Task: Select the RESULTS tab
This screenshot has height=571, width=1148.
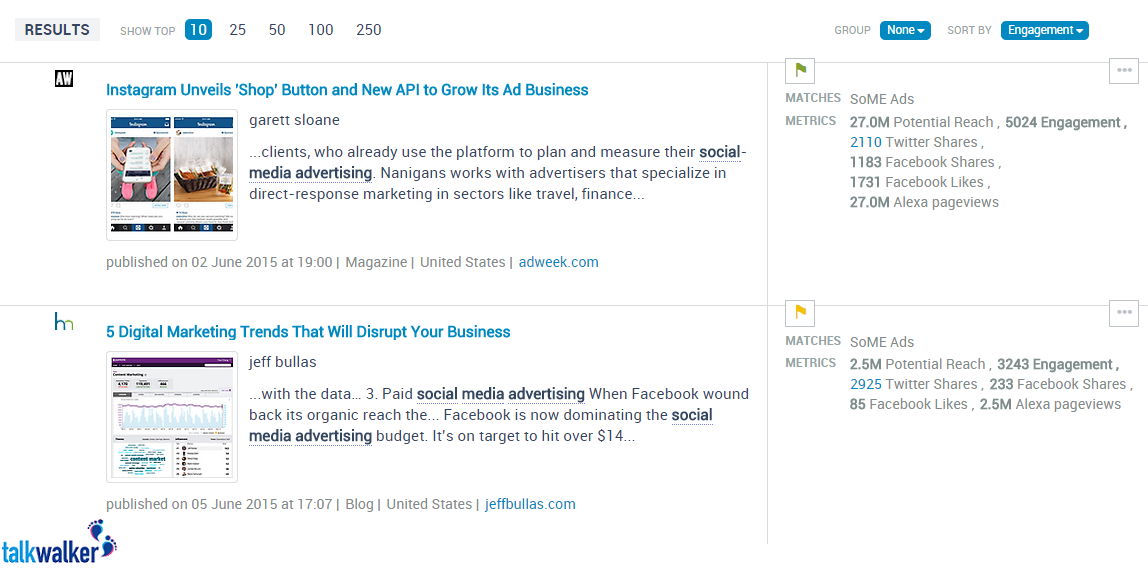Action: click(57, 30)
